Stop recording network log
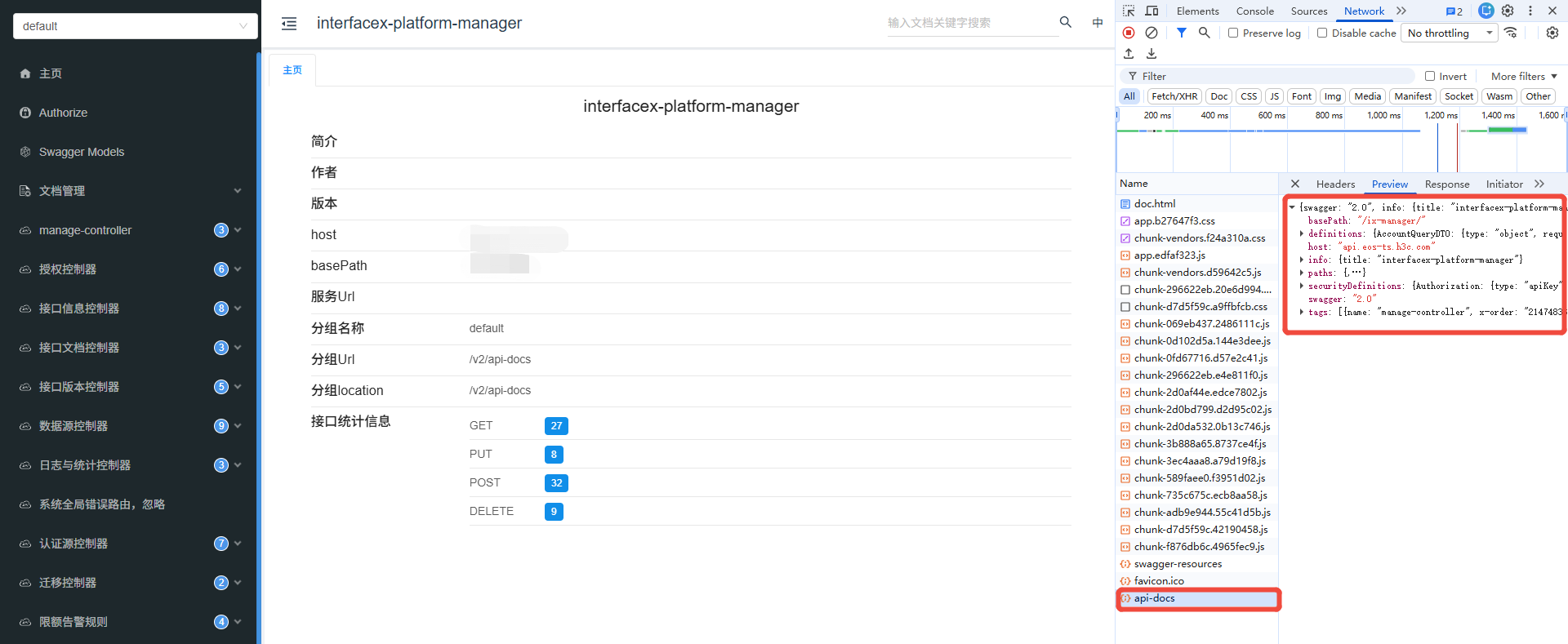The width and height of the screenshot is (1568, 644). click(x=1129, y=33)
